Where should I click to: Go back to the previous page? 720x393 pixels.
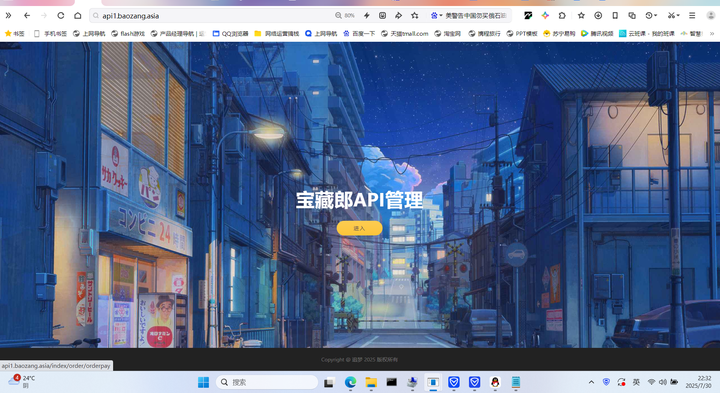pos(27,16)
